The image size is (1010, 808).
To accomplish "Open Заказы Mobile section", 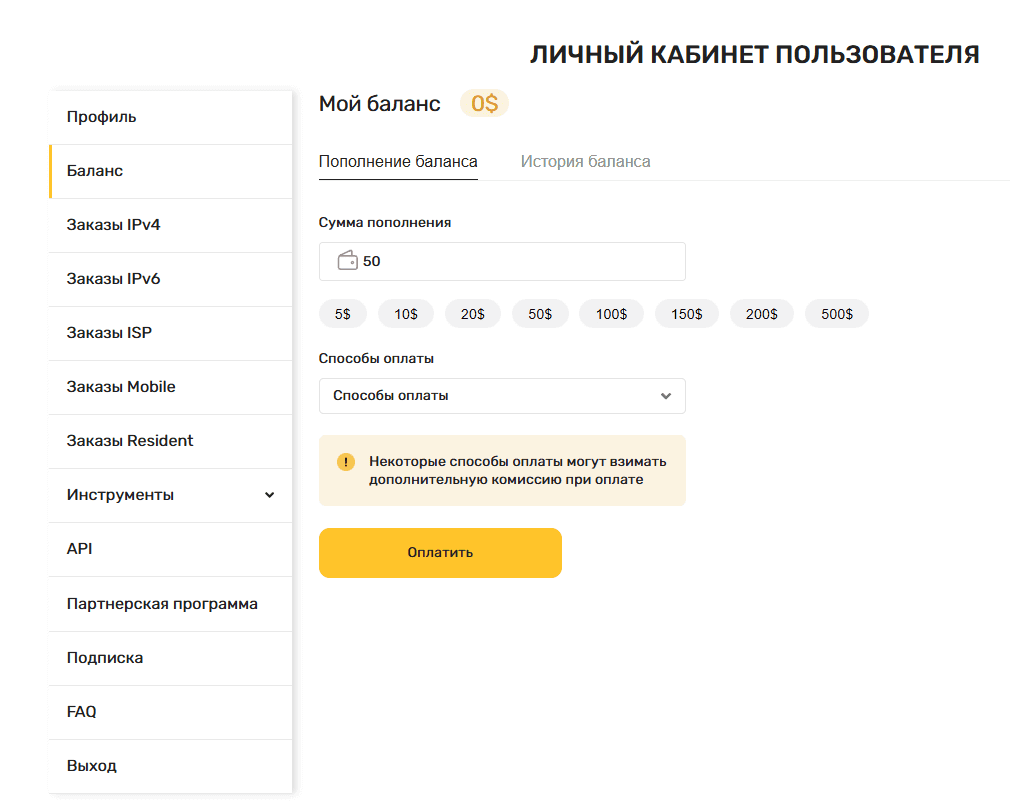I will pos(171,387).
